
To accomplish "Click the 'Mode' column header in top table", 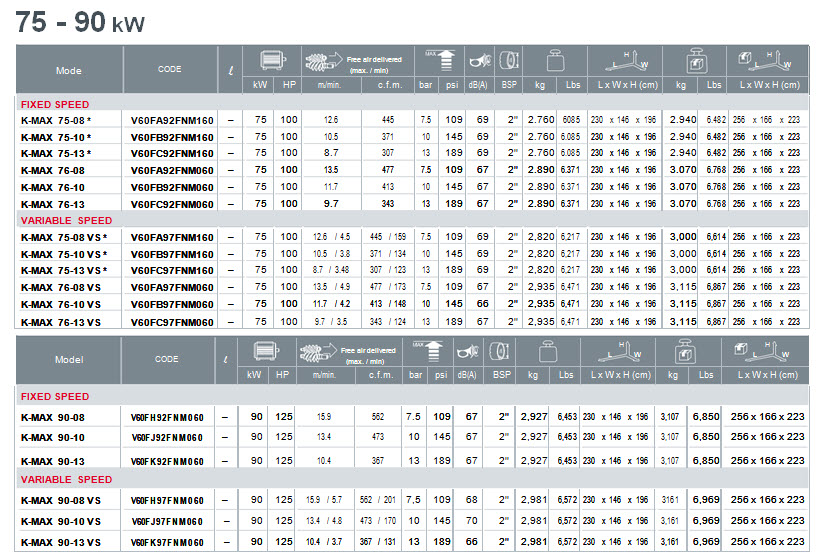I will (x=69, y=70).
